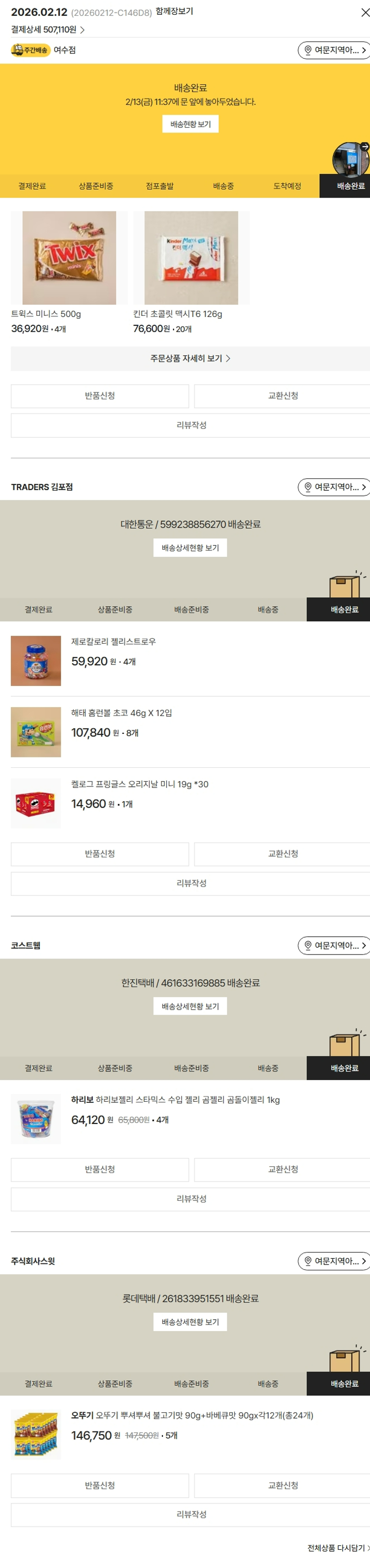The width and height of the screenshot is (370, 1568).
Task: Click the 주간배송 delivery truck badge
Action: click(x=31, y=50)
